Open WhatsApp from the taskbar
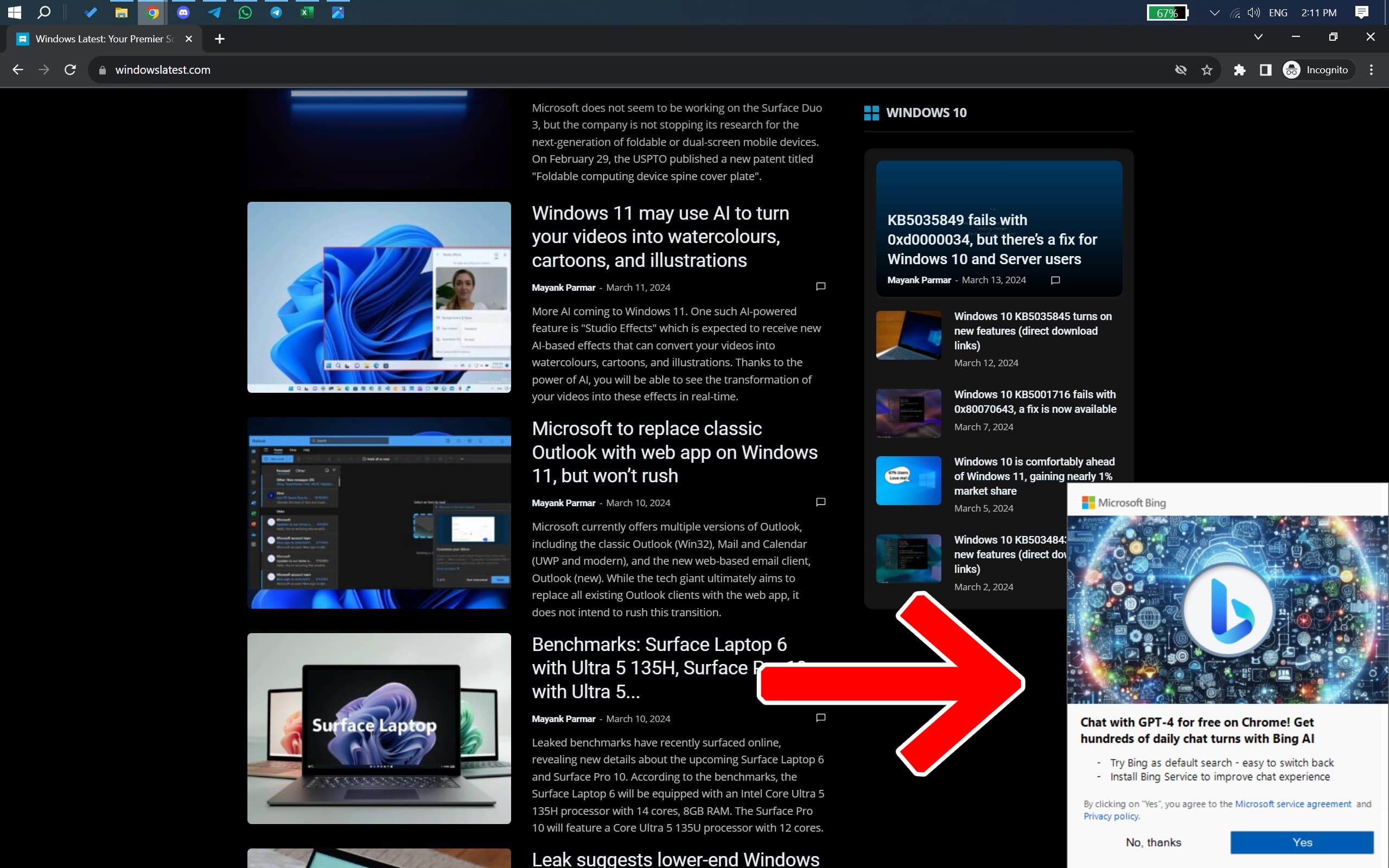Image resolution: width=1389 pixels, height=868 pixels. pos(245,12)
